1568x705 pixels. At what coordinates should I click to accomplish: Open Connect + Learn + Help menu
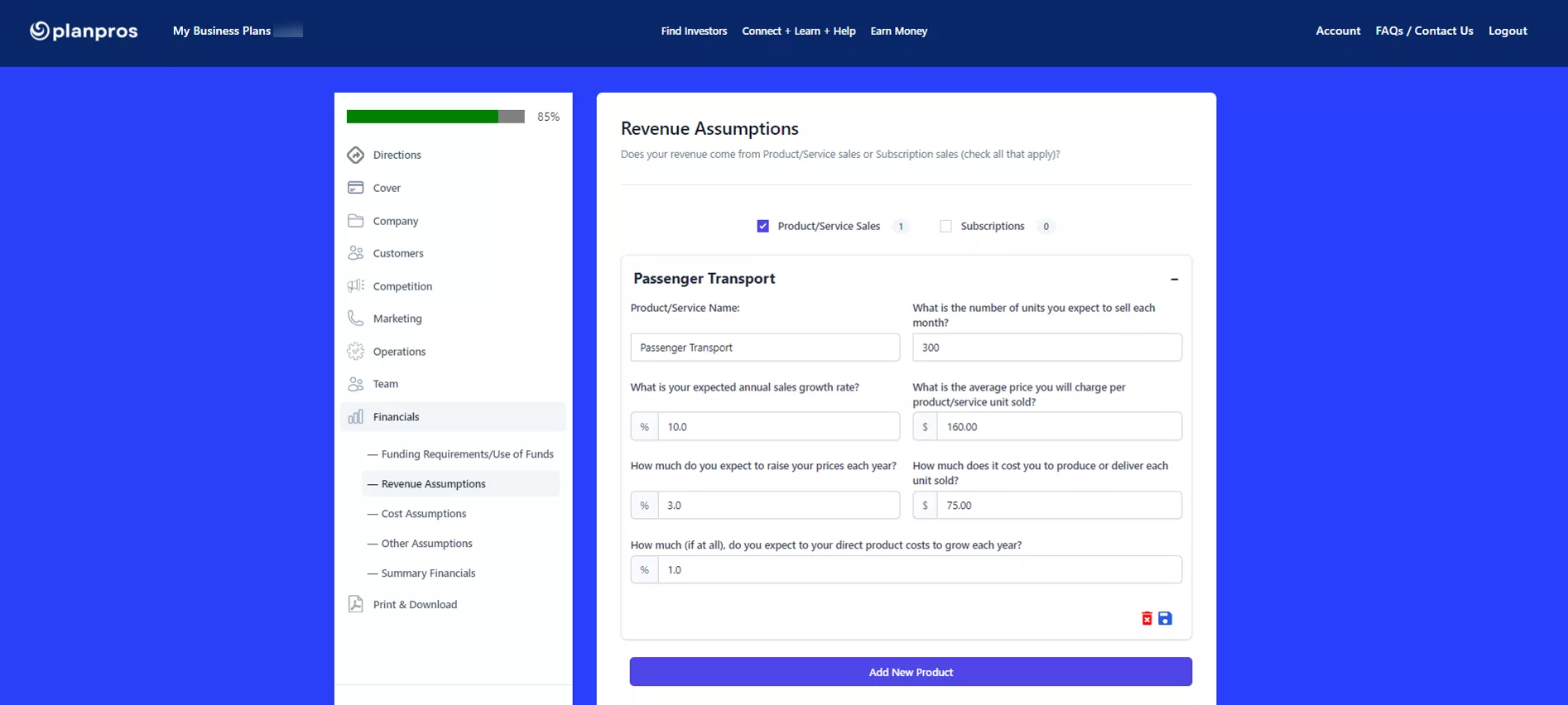point(798,31)
